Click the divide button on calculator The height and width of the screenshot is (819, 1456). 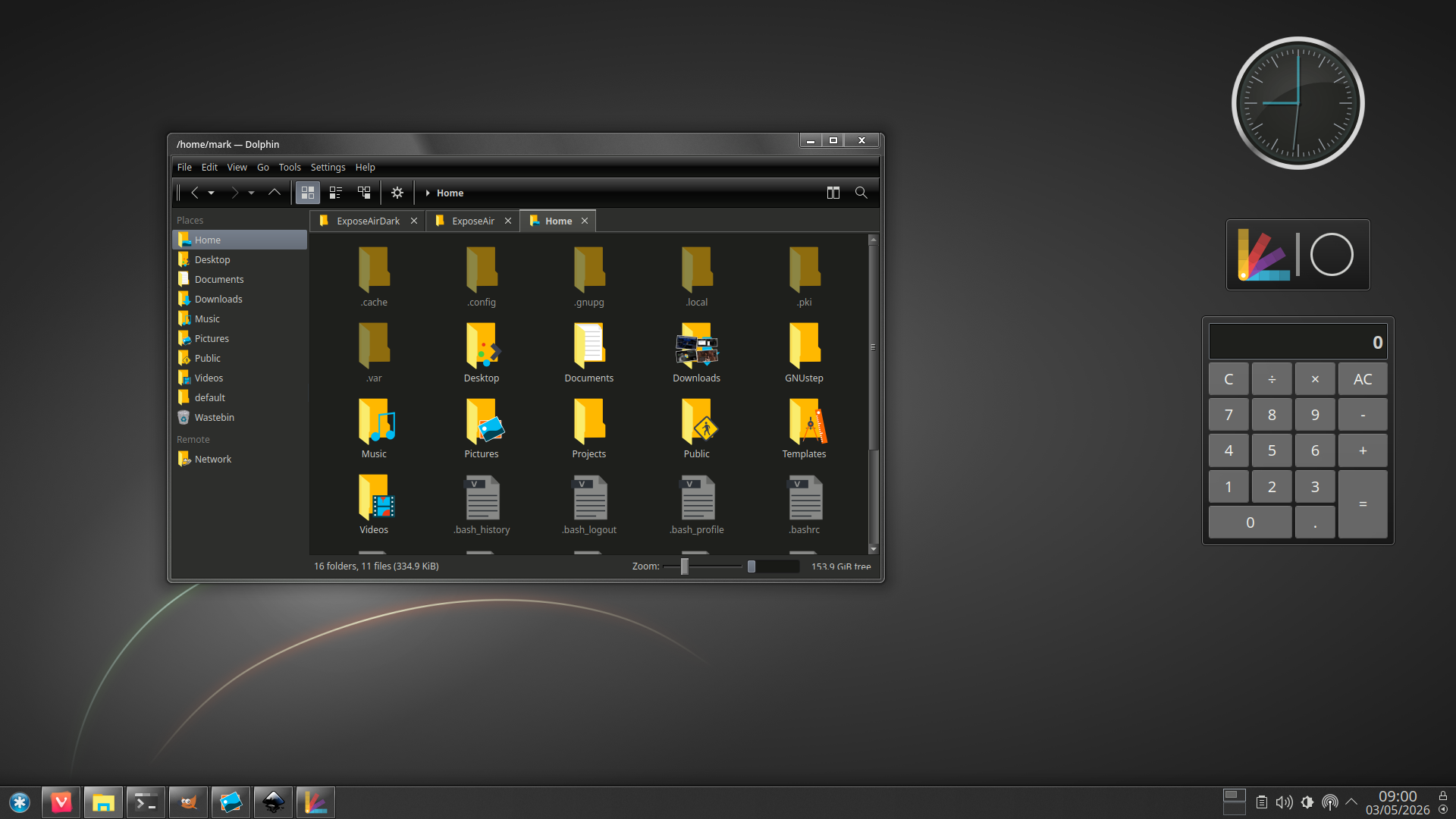coord(1272,379)
